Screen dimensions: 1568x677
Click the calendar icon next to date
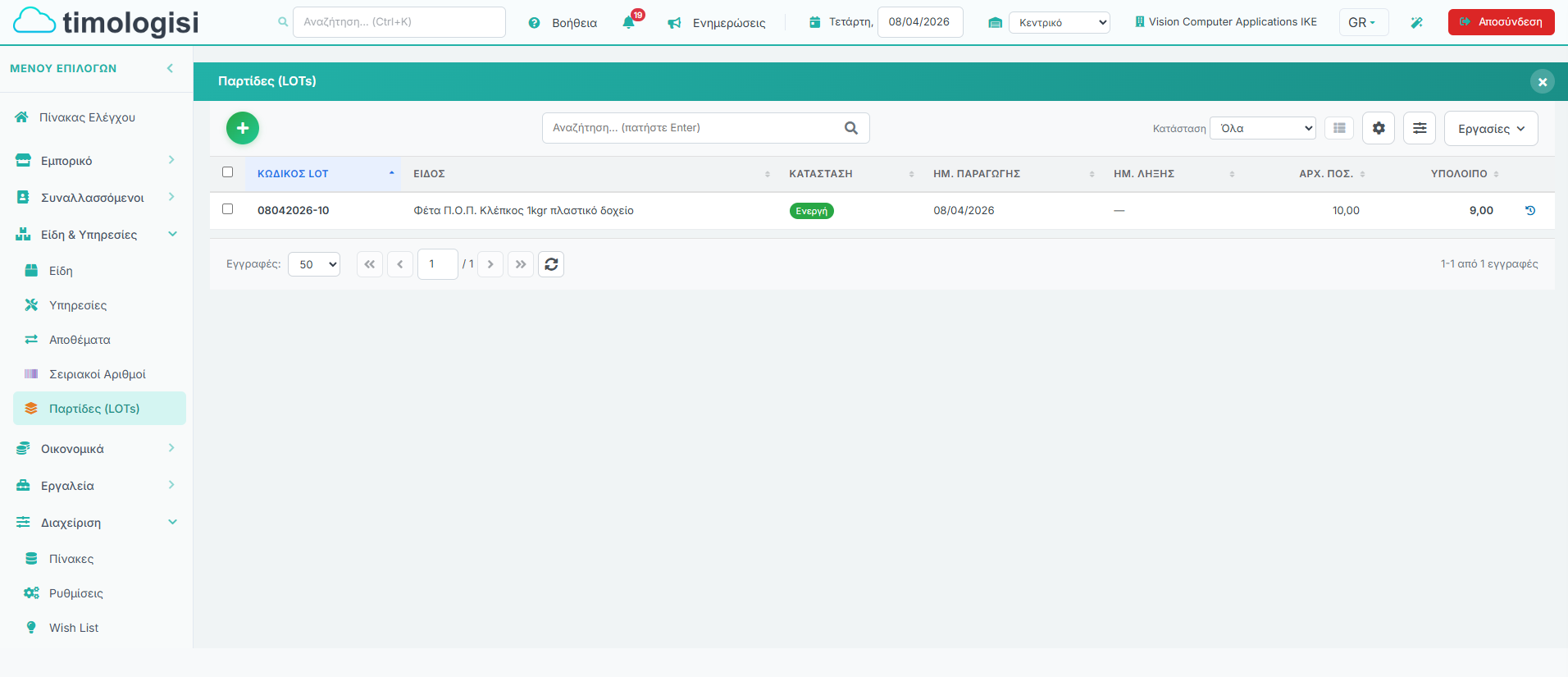click(x=814, y=22)
